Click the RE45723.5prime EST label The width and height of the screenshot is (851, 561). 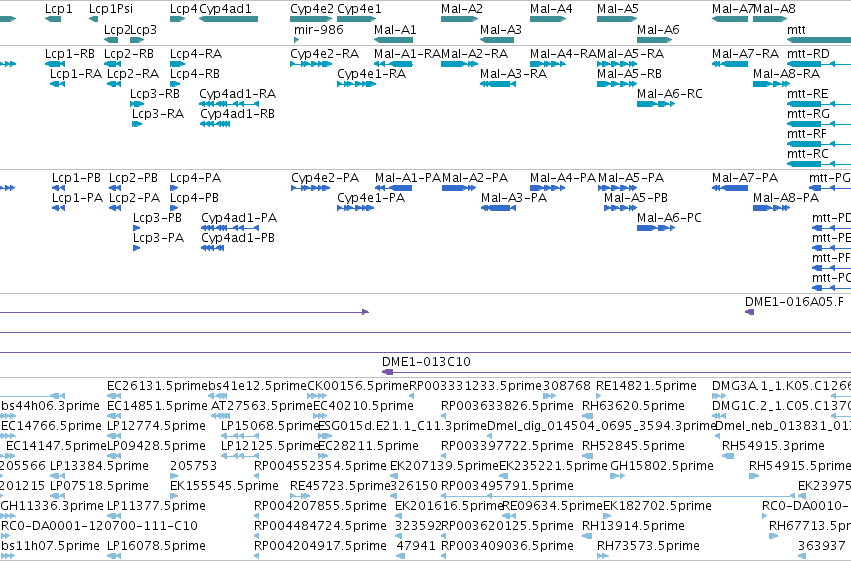coord(341,486)
